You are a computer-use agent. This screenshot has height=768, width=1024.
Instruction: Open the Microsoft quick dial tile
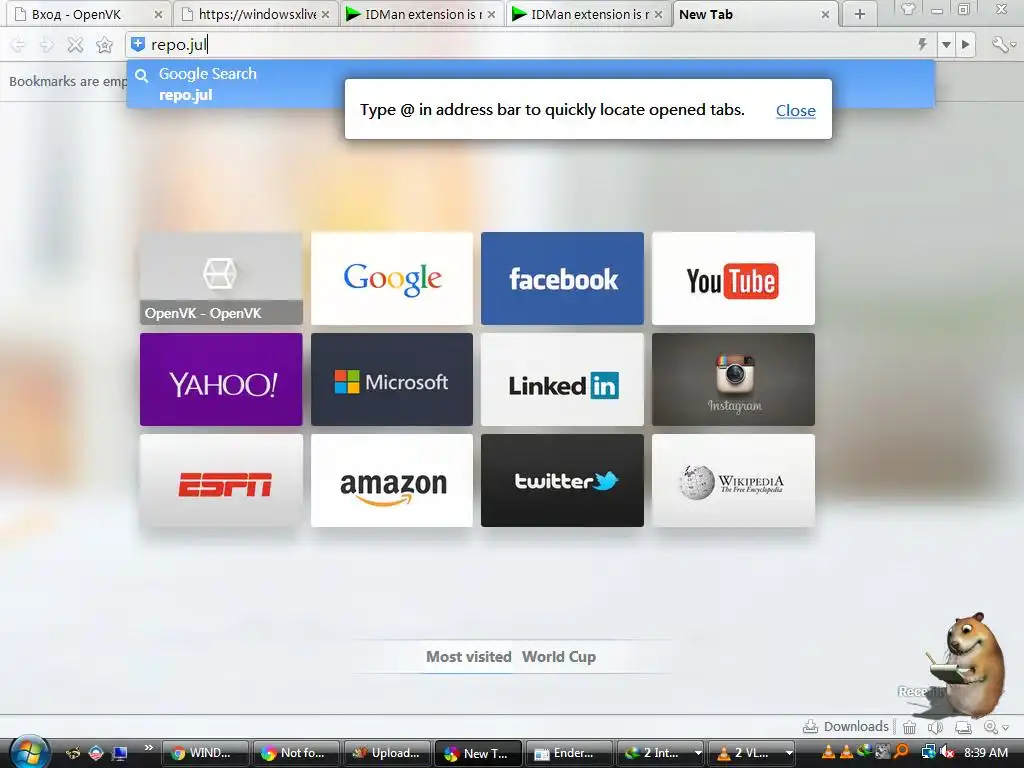pos(392,379)
